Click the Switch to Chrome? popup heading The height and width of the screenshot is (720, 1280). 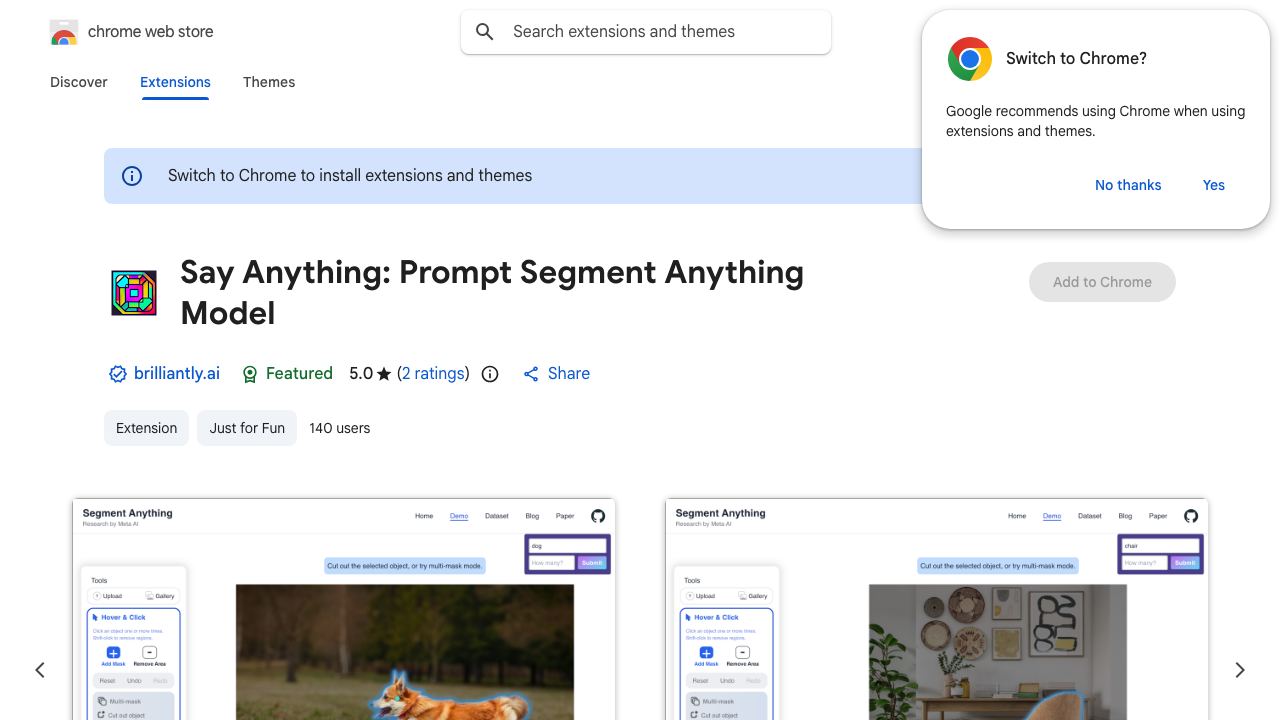click(1076, 59)
